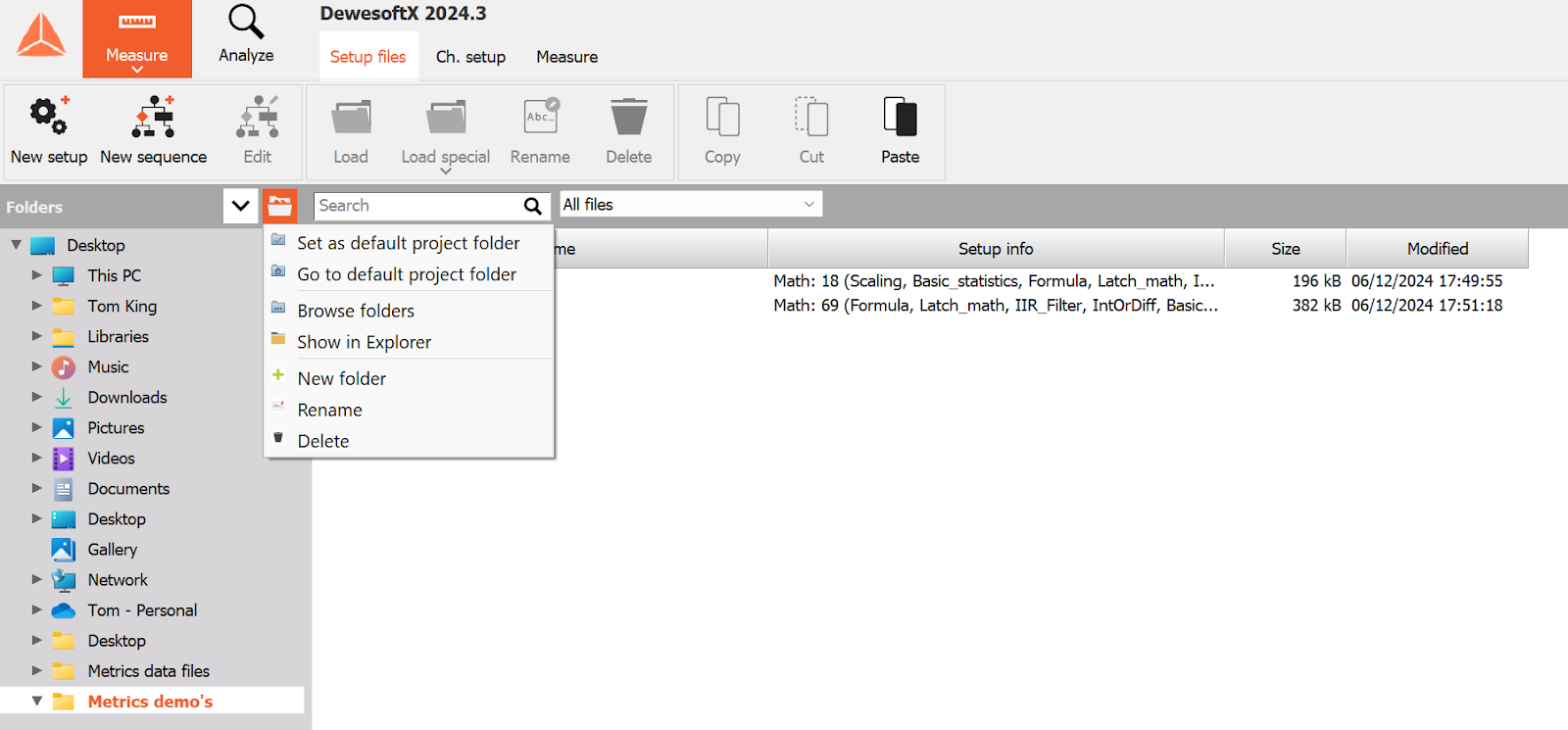
Task: Choose New folder menu entry
Action: click(409, 378)
